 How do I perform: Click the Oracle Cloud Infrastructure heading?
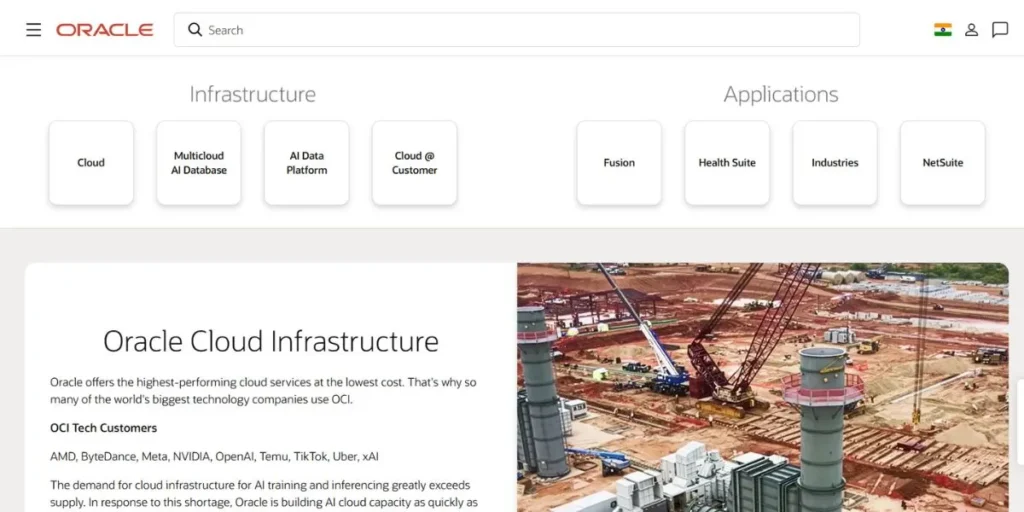[x=271, y=341]
